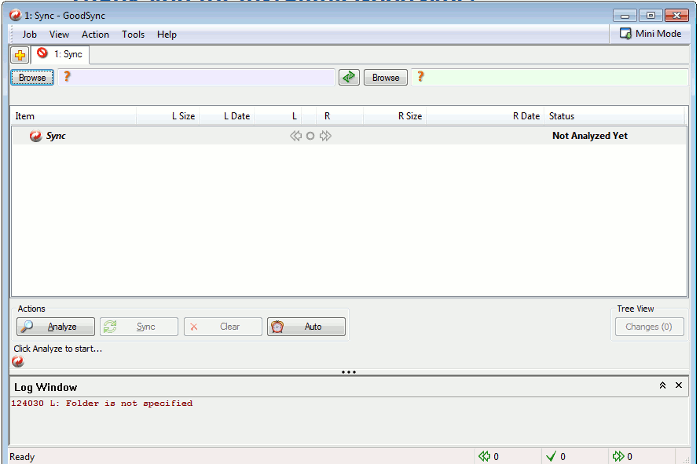Sort by the Status column header

click(614, 116)
